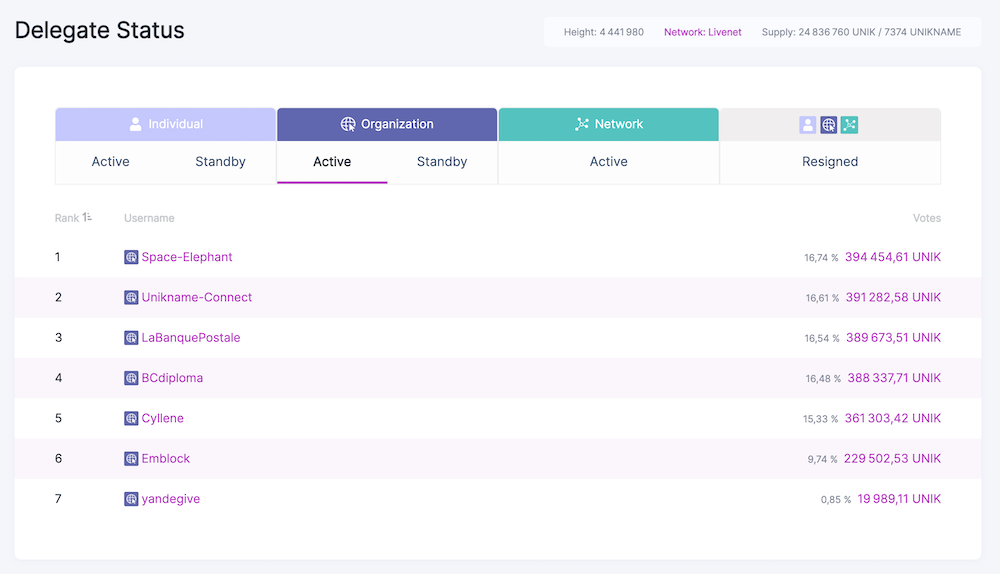Click the 0,85 % vote percentage
The width and height of the screenshot is (1000, 574).
coord(835,499)
